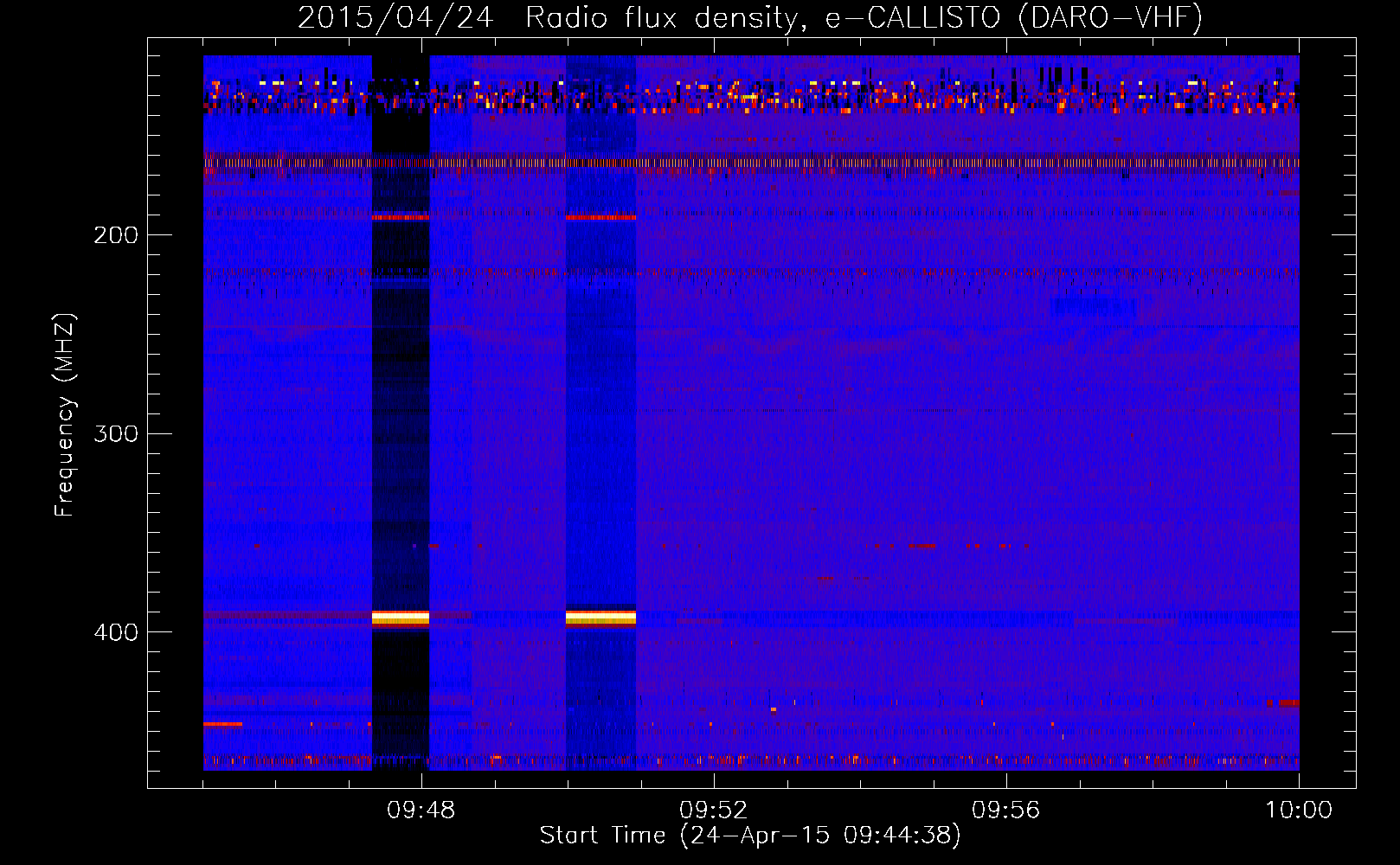Click the 10:00 time tick label
This screenshot has height=865, width=1400.
[1299, 811]
